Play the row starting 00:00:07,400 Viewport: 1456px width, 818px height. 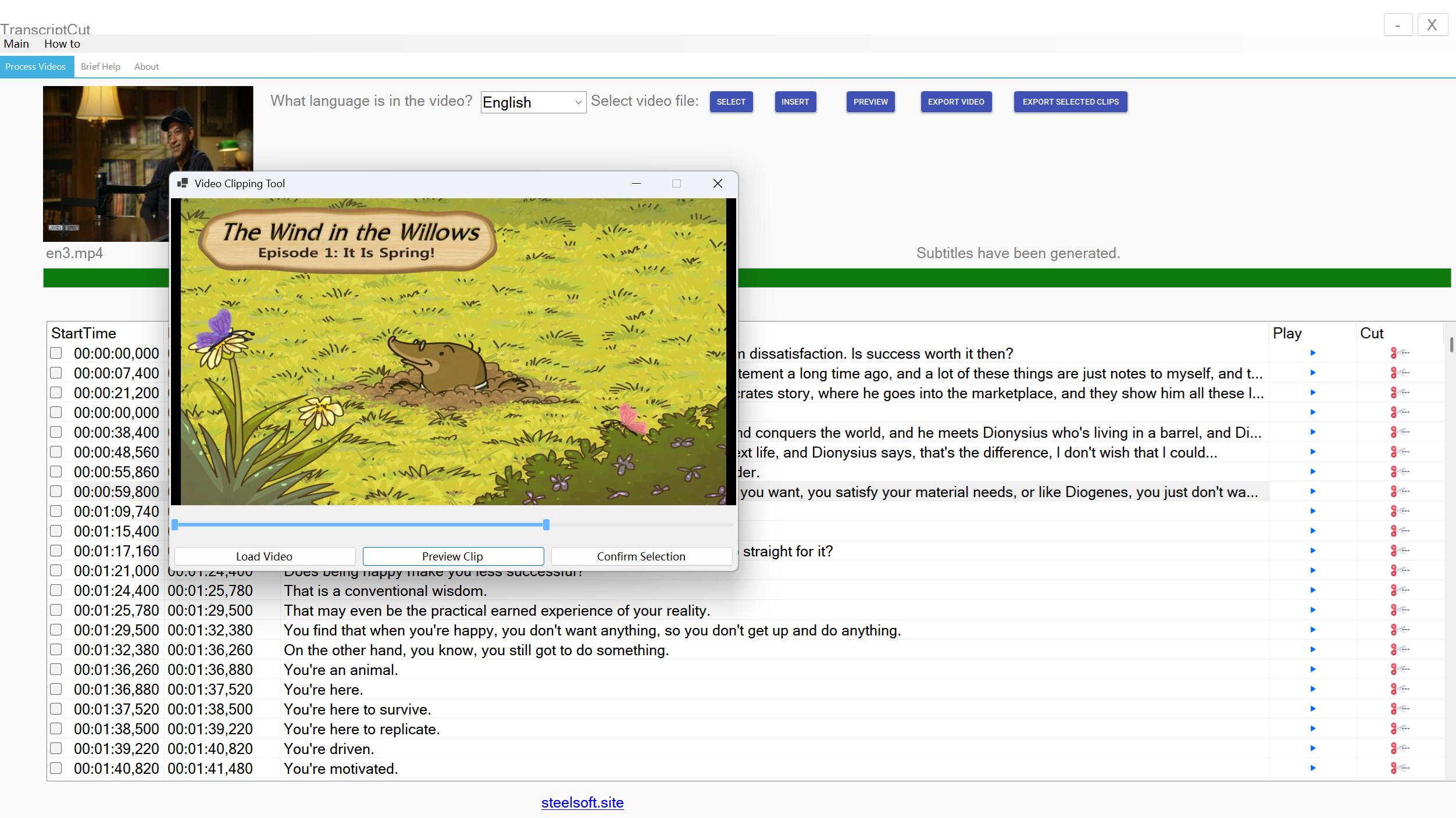tap(1312, 373)
